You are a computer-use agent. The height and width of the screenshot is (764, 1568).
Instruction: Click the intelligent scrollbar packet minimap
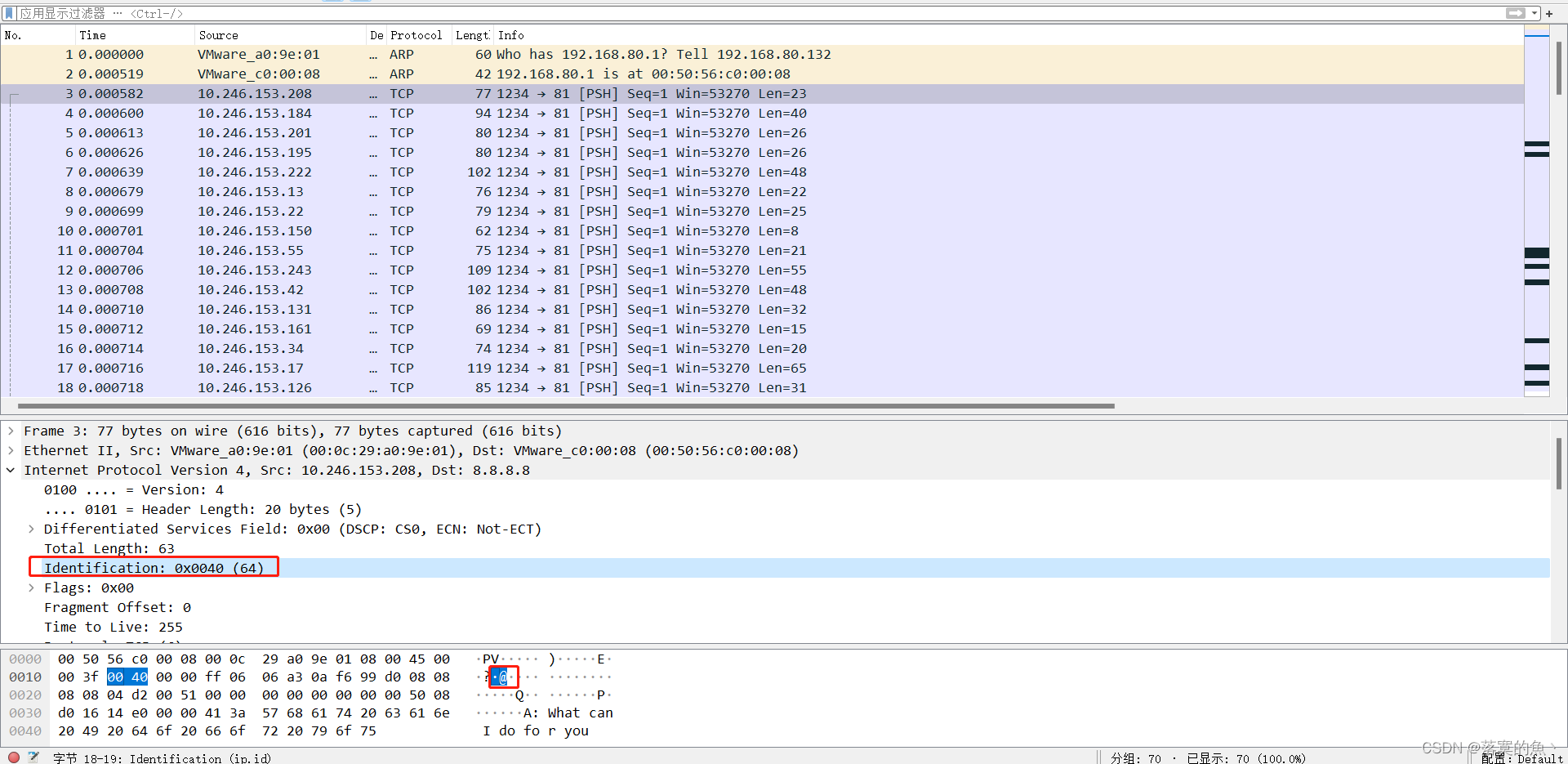click(x=1537, y=212)
